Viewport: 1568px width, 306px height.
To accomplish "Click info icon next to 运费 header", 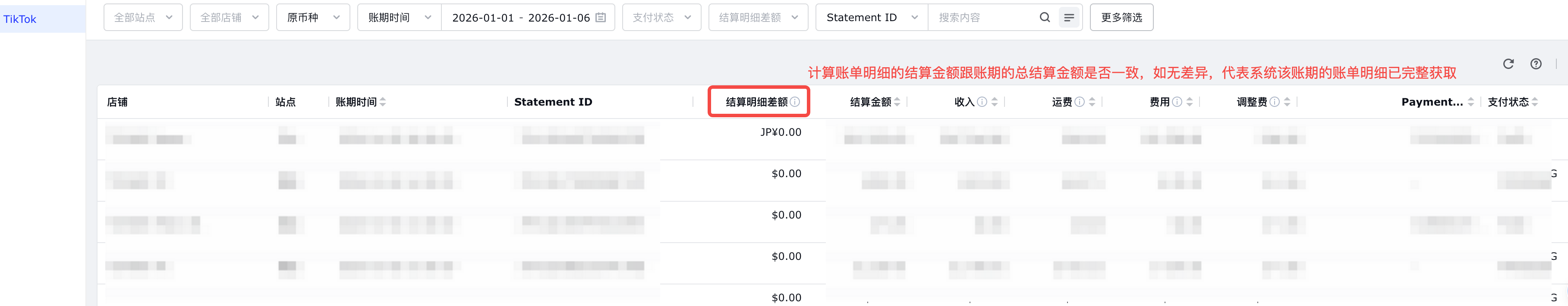I will point(1079,102).
